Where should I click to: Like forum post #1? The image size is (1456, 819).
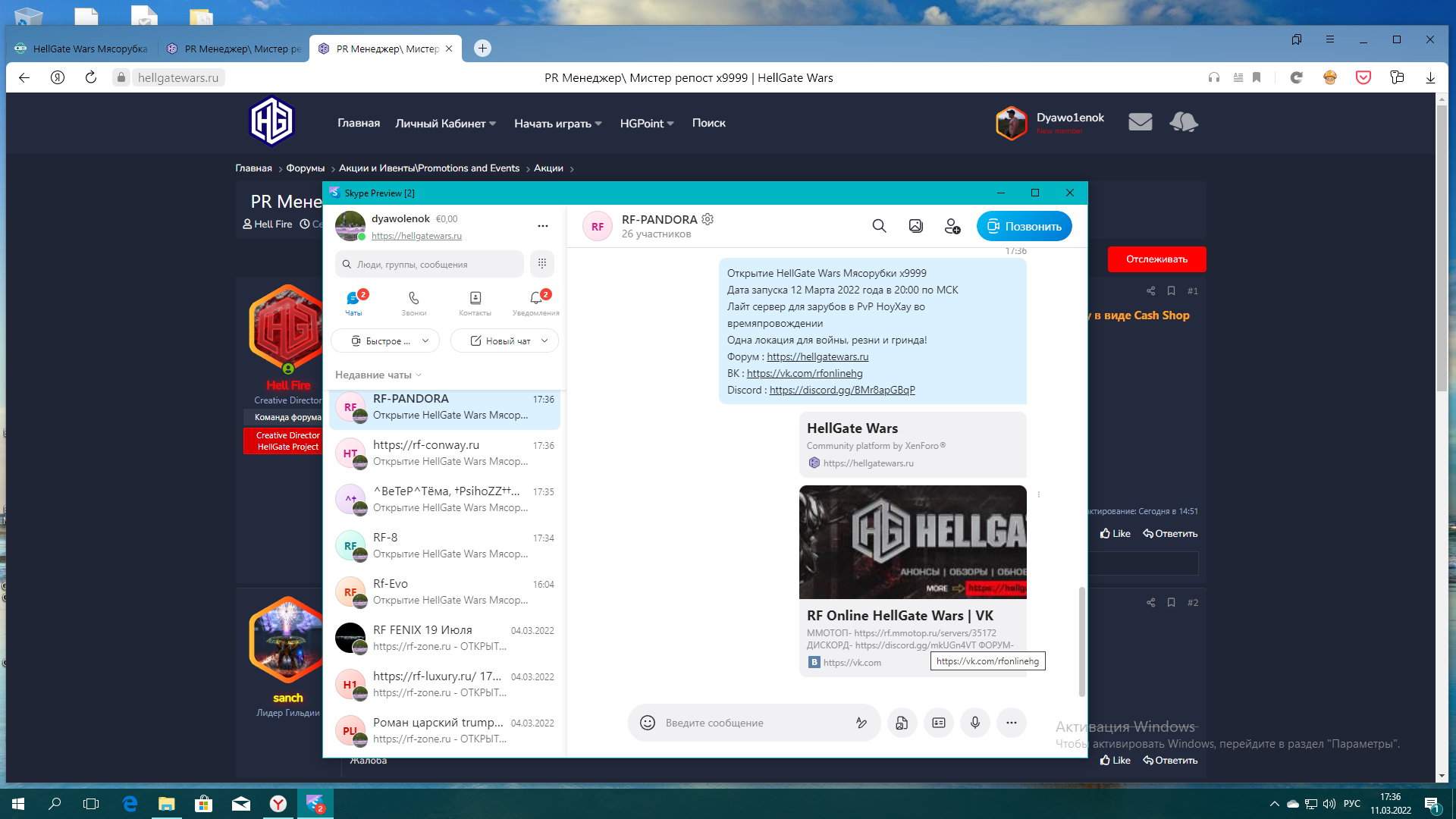[1115, 533]
